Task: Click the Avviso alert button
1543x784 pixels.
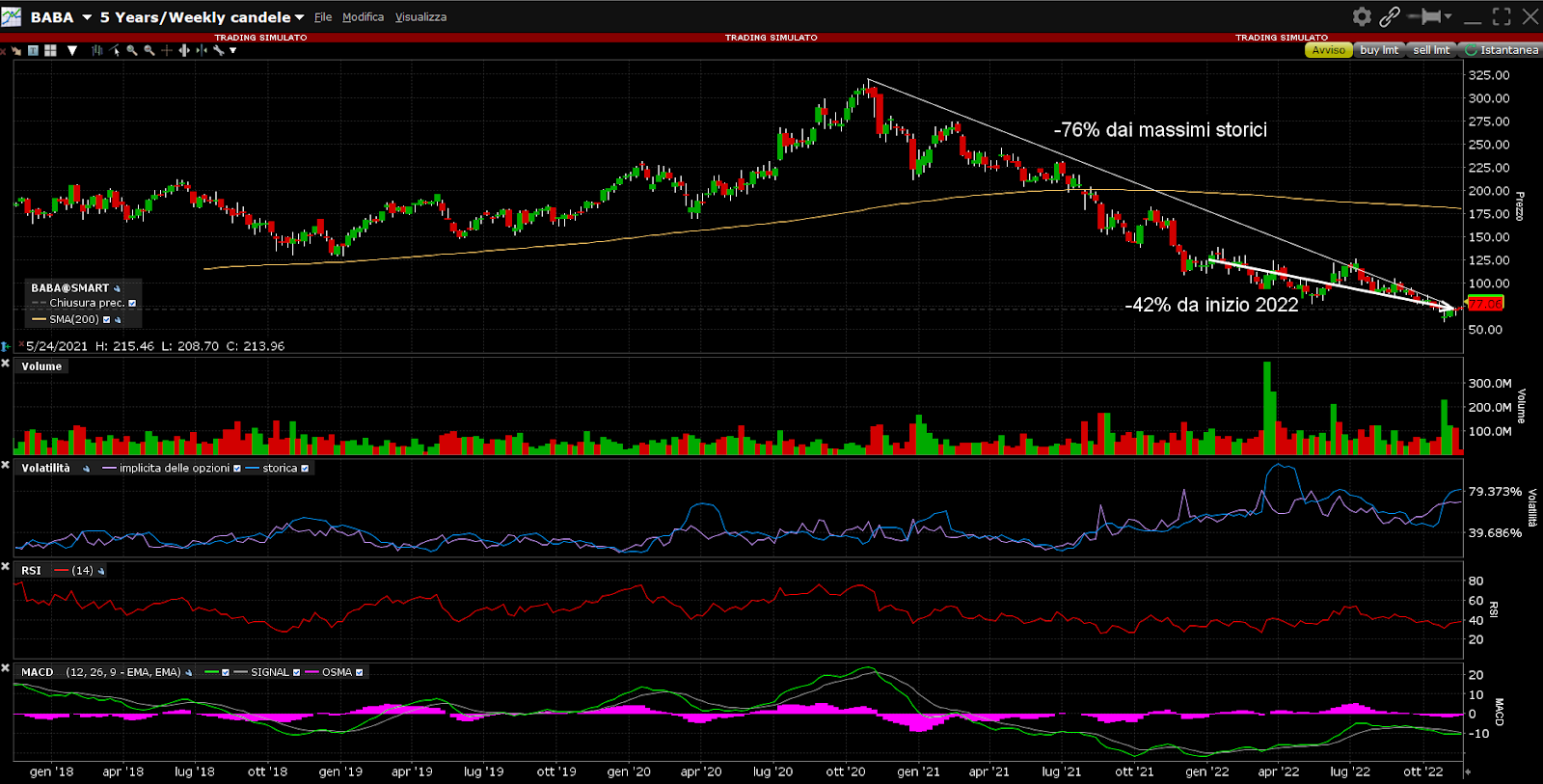Action: pyautogui.click(x=1328, y=50)
